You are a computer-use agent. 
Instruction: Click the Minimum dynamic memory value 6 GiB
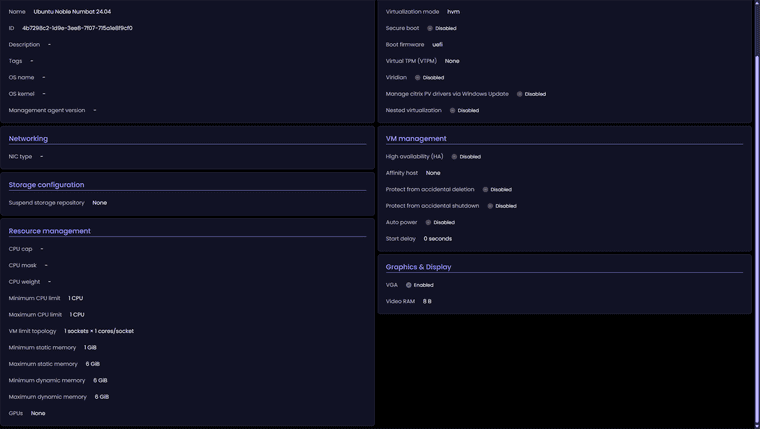(100, 381)
